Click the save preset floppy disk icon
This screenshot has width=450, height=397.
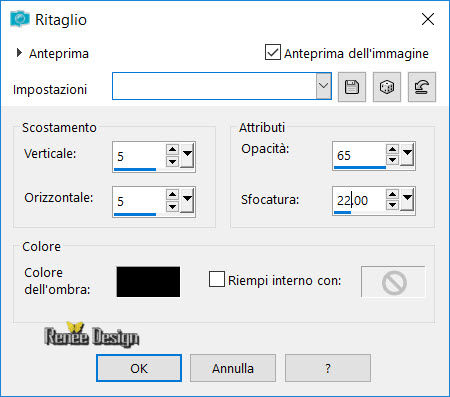(x=352, y=87)
